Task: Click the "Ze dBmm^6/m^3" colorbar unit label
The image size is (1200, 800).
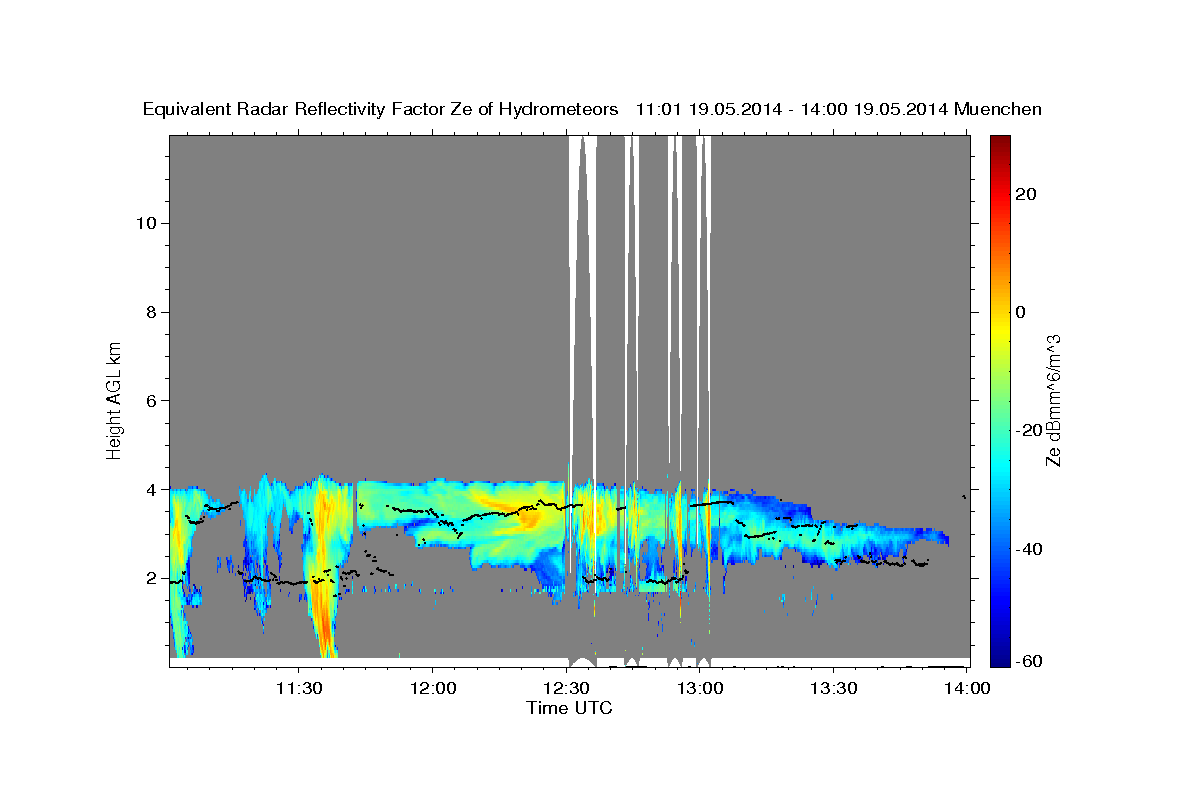Action: 1053,400
